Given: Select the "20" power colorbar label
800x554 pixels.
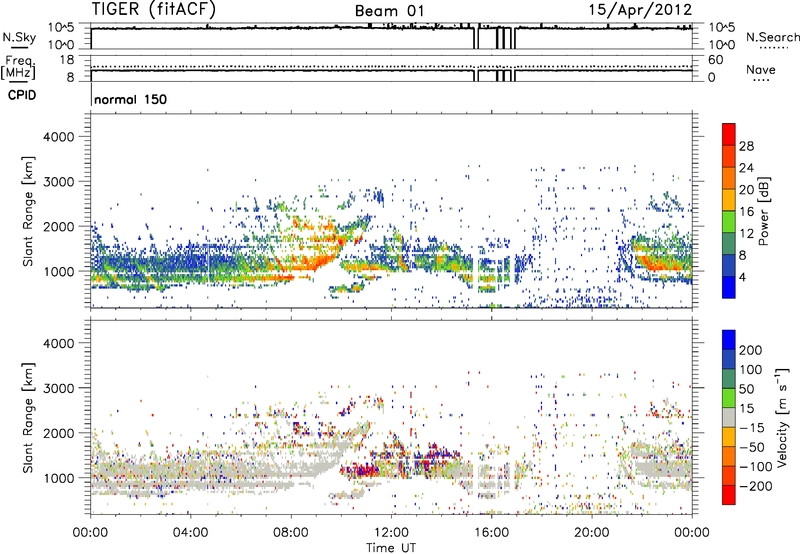Looking at the screenshot, I should (746, 190).
